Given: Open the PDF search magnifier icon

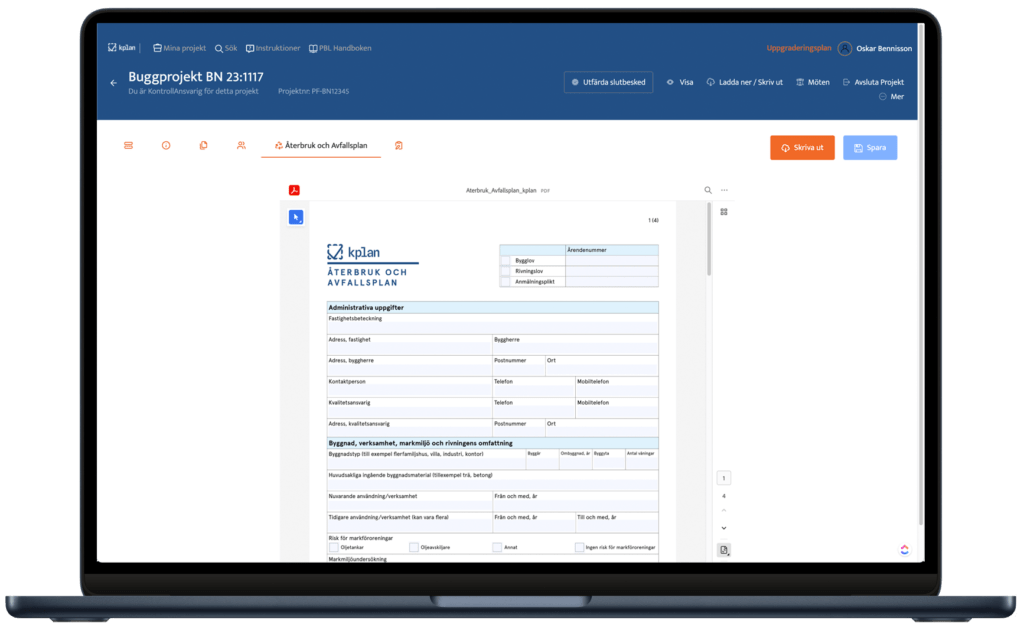Looking at the screenshot, I should 708,190.
